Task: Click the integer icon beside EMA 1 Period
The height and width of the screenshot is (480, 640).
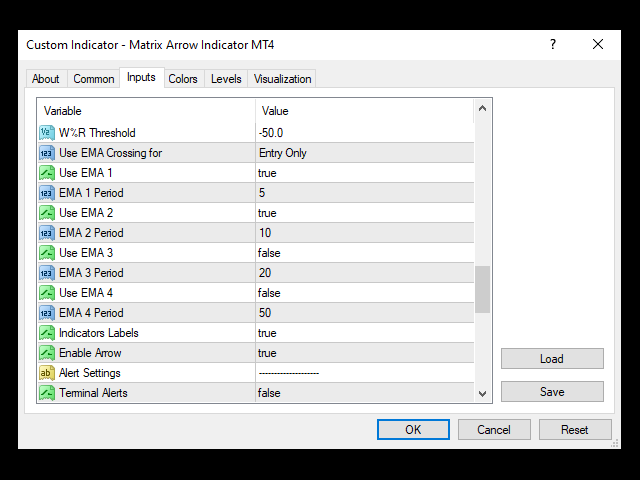Action: (47, 193)
